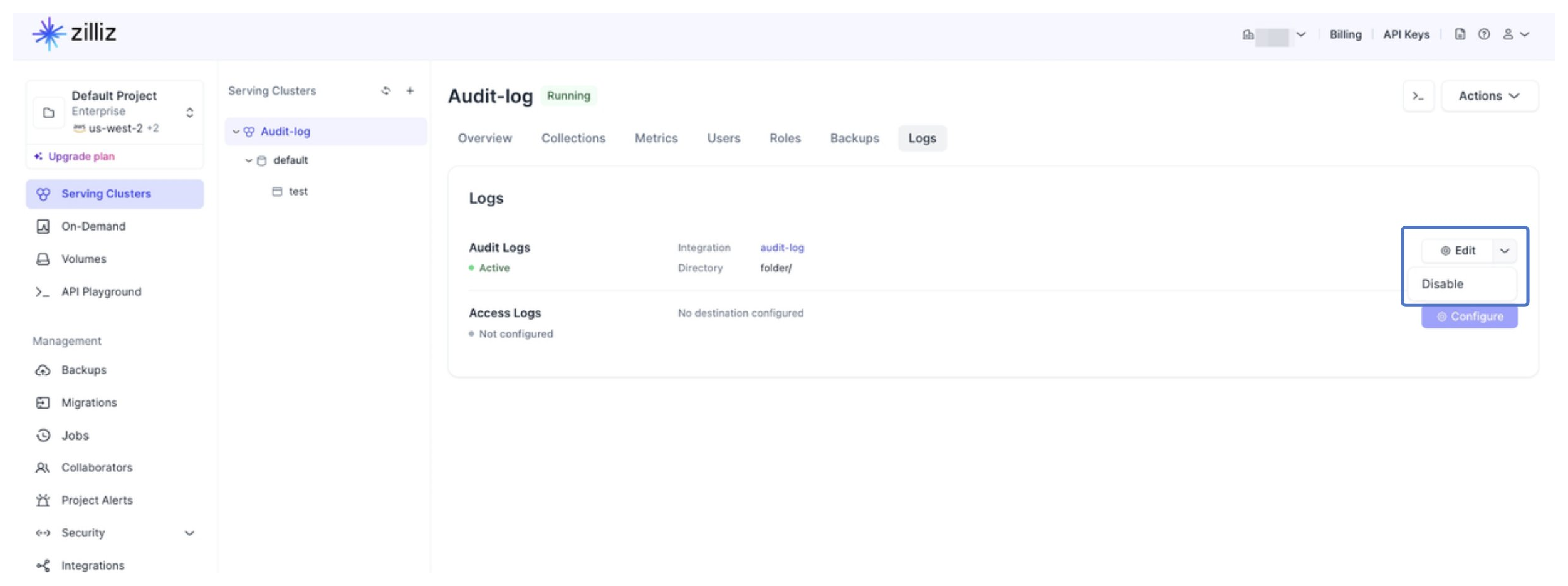Screen dimensions: 1568x586
Task: Open the documentation icon in header
Action: [x=1460, y=34]
